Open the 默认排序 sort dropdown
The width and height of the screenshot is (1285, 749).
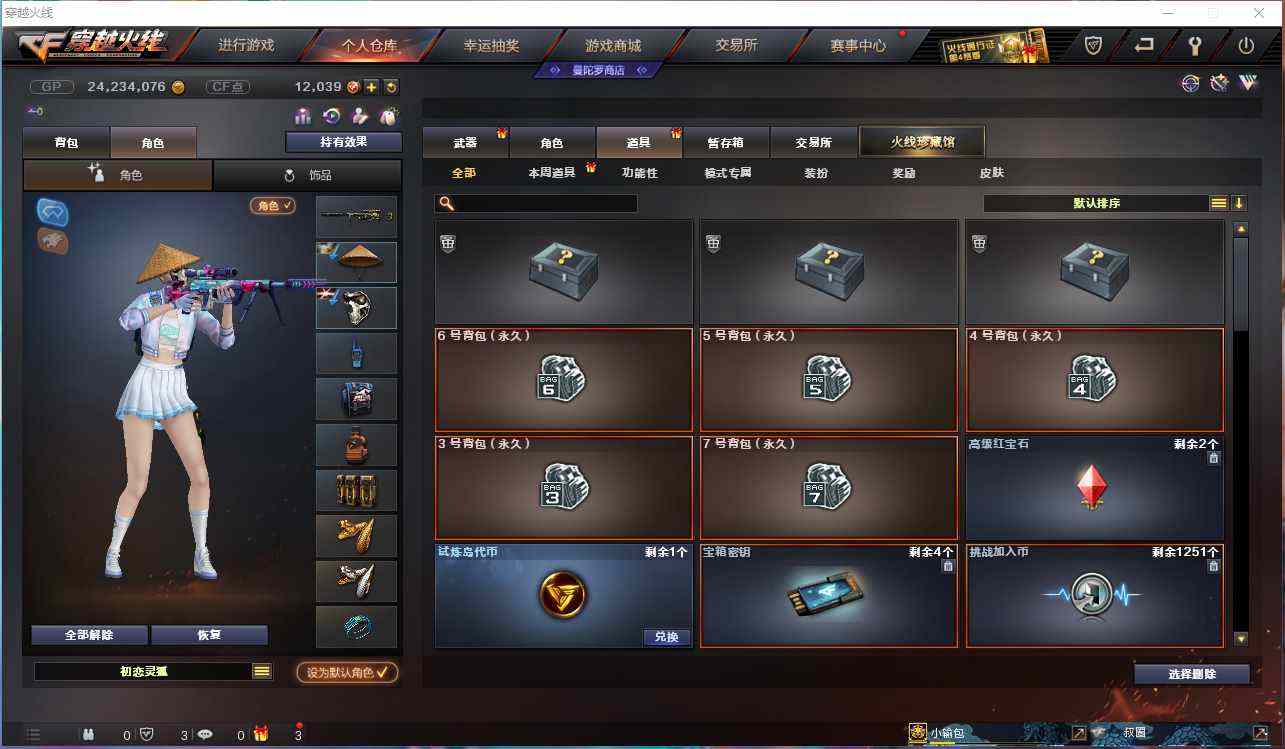[1096, 203]
